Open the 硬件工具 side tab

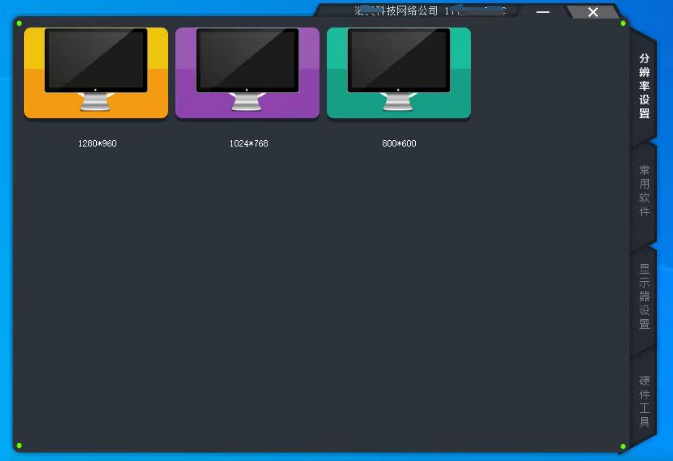644,401
